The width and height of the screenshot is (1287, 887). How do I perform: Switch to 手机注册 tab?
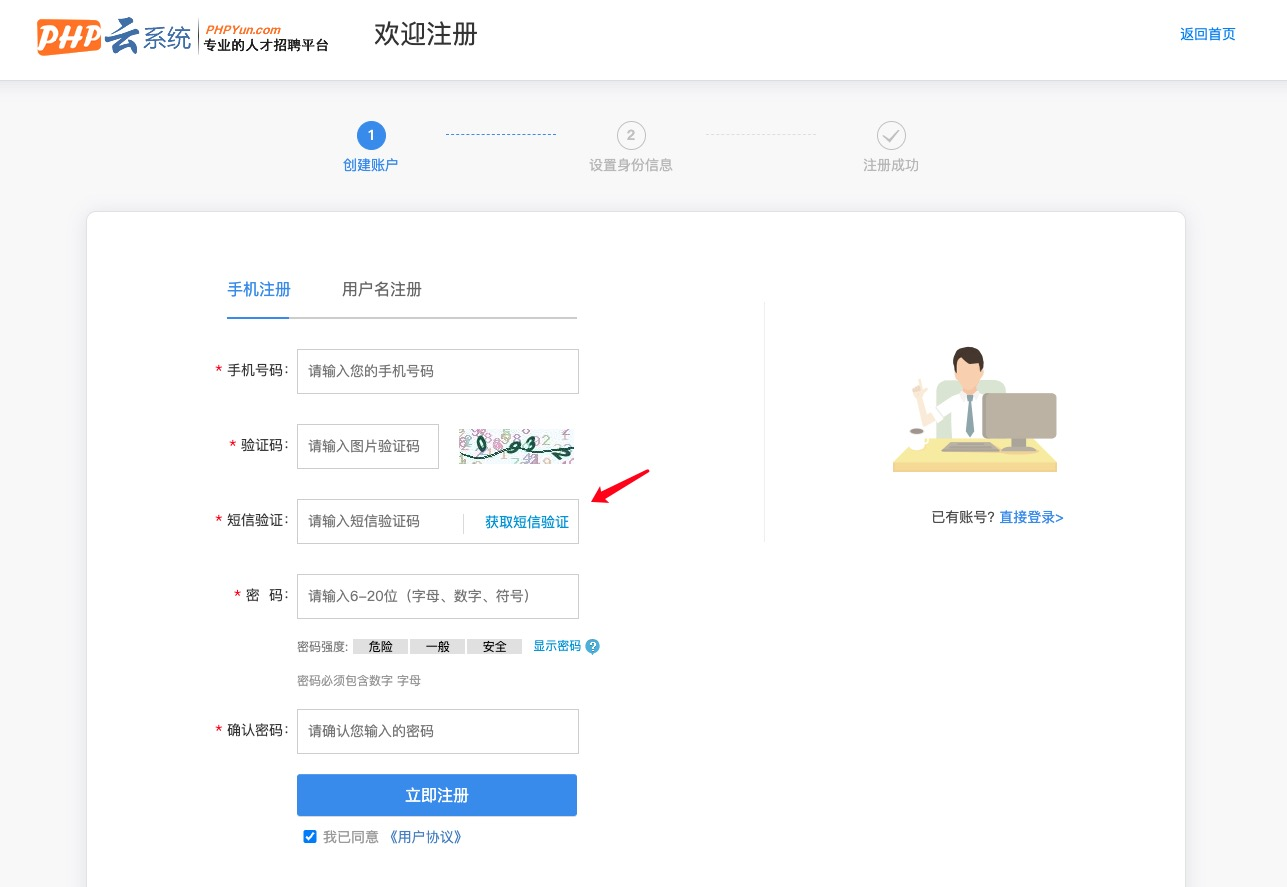click(x=259, y=290)
